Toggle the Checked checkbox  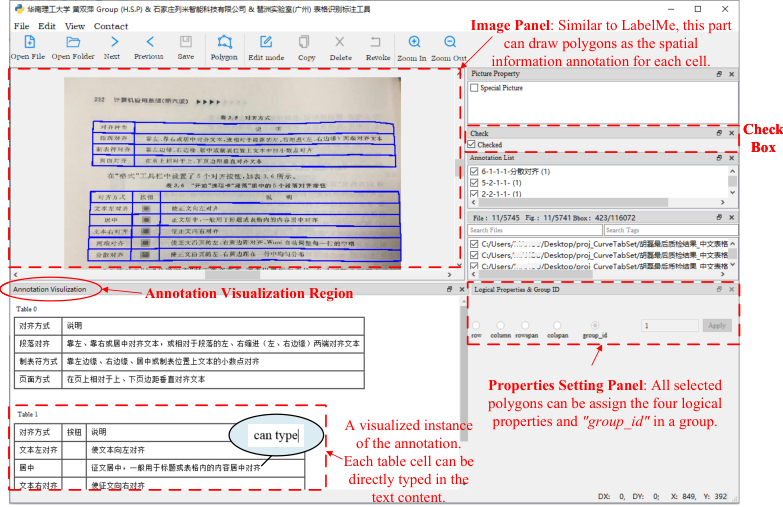pos(471,144)
